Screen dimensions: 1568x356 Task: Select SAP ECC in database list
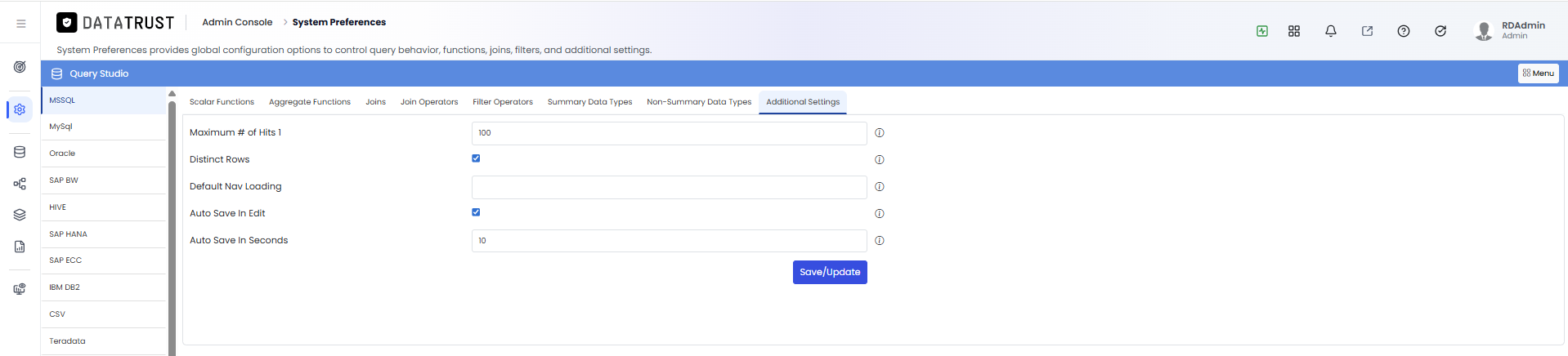[104, 260]
